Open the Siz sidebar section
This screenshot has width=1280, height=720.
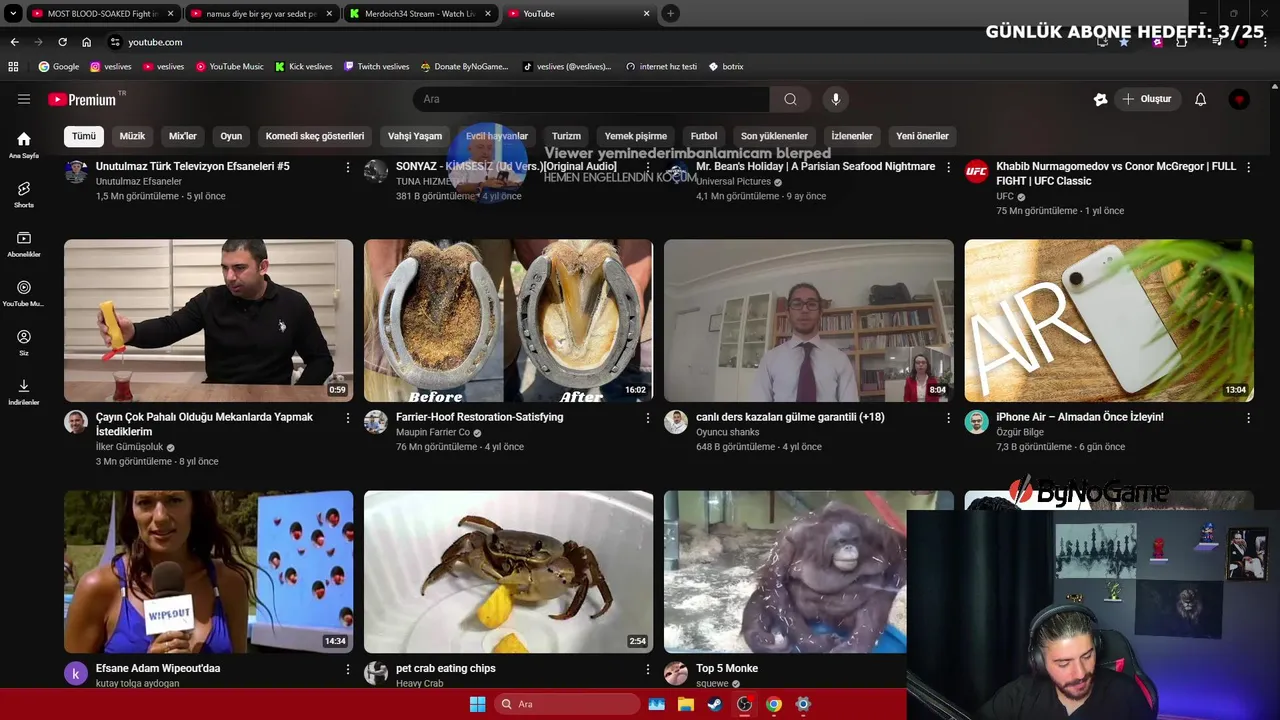click(24, 343)
